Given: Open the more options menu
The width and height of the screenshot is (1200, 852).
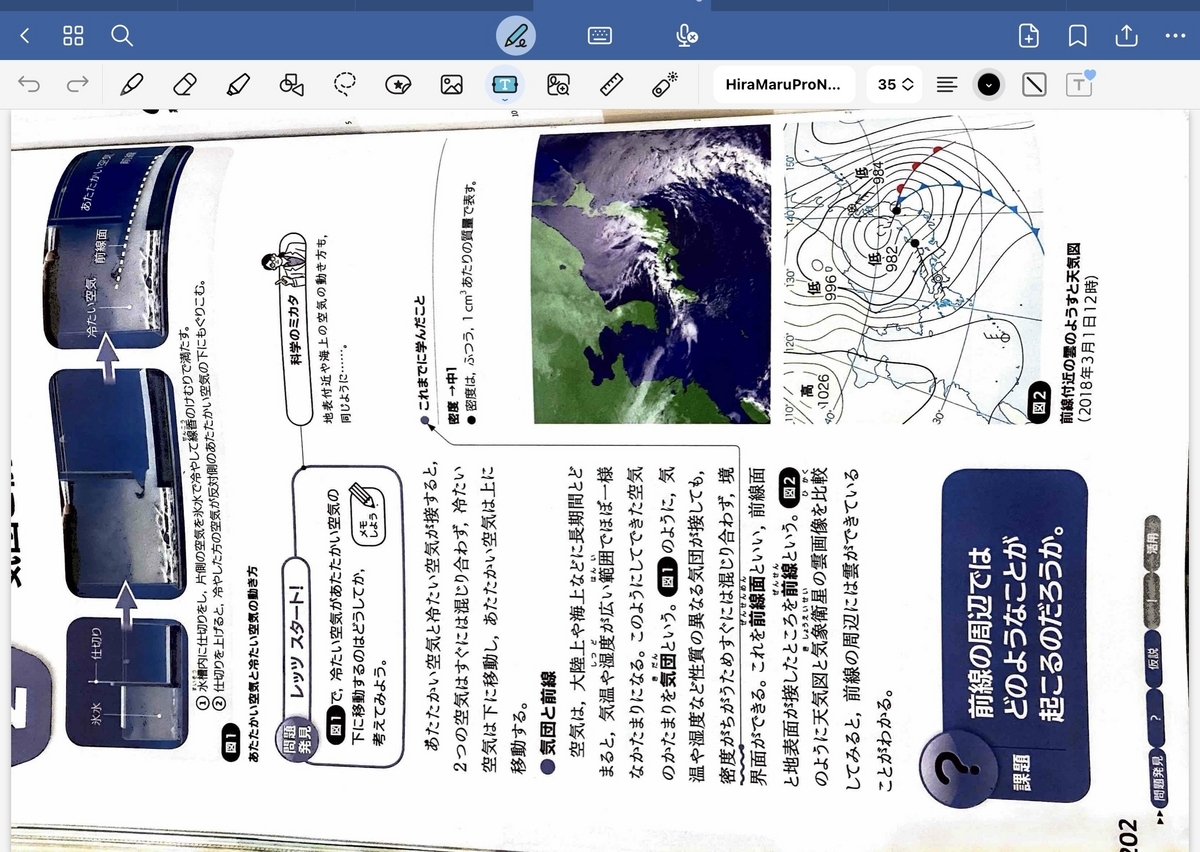Looking at the screenshot, I should coord(1175,36).
